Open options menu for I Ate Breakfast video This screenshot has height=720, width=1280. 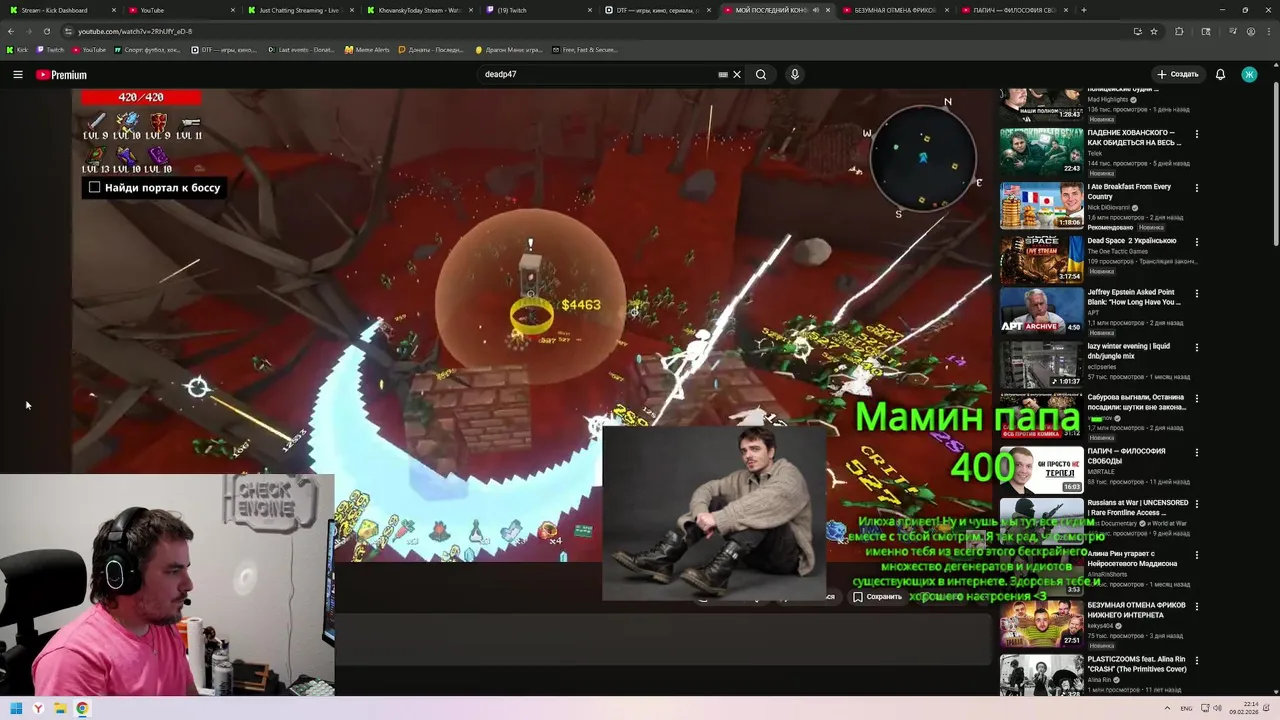(1196, 188)
